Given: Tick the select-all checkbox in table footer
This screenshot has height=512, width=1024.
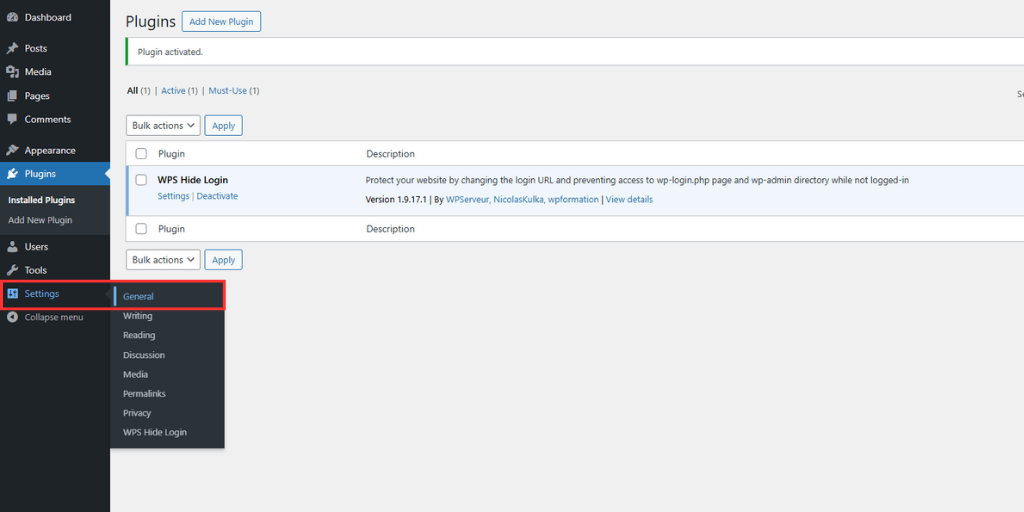Looking at the screenshot, I should [141, 229].
